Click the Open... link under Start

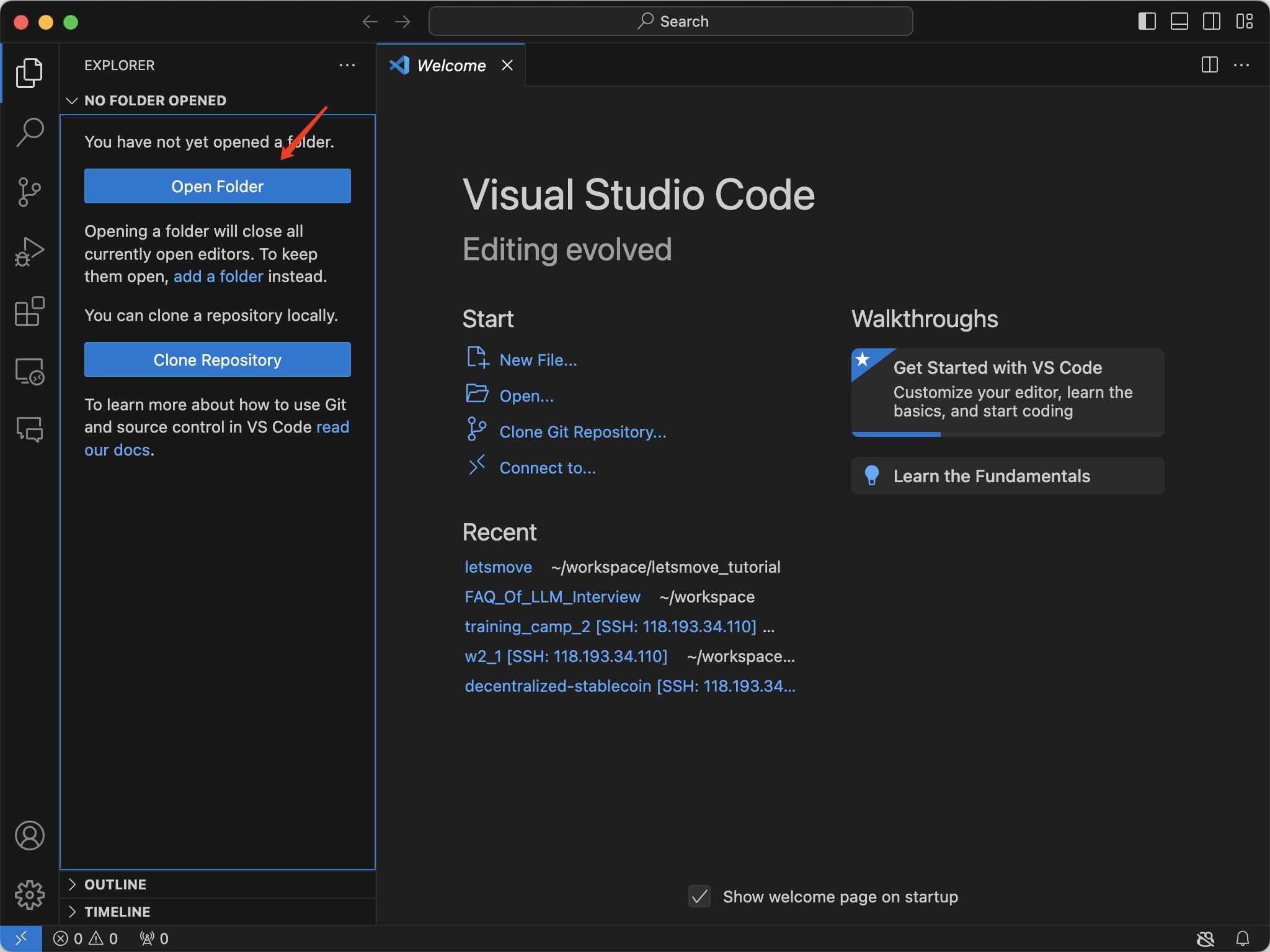coord(526,396)
